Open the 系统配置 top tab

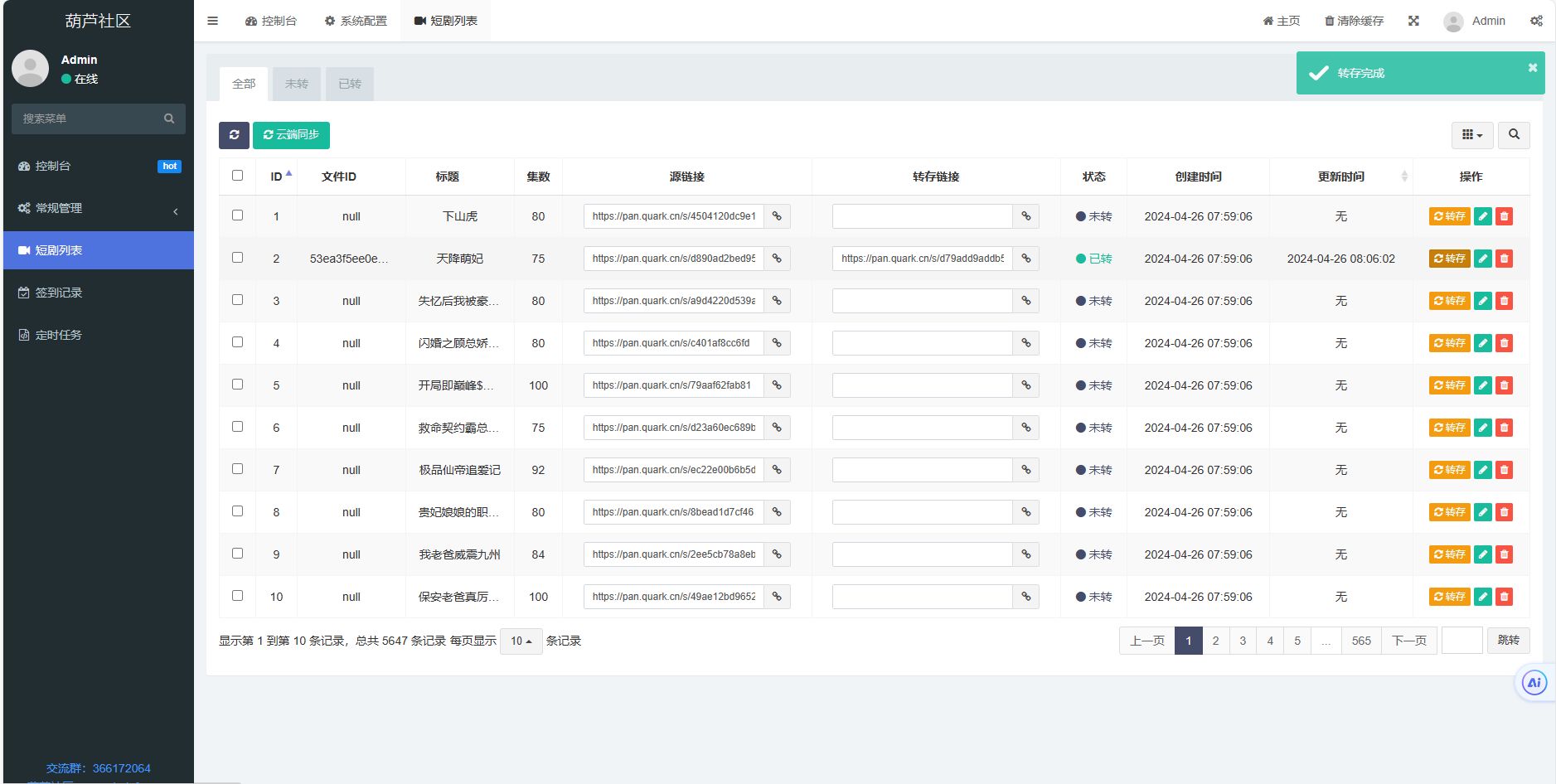click(356, 21)
